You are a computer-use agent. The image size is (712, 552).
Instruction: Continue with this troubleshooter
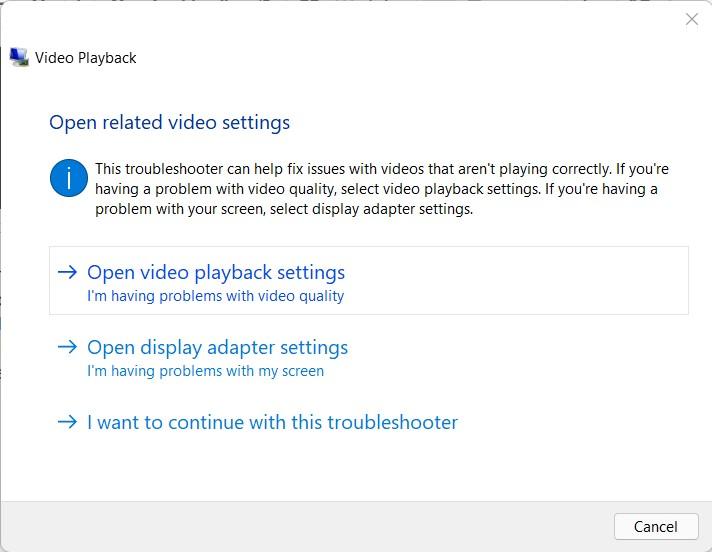[369, 422]
